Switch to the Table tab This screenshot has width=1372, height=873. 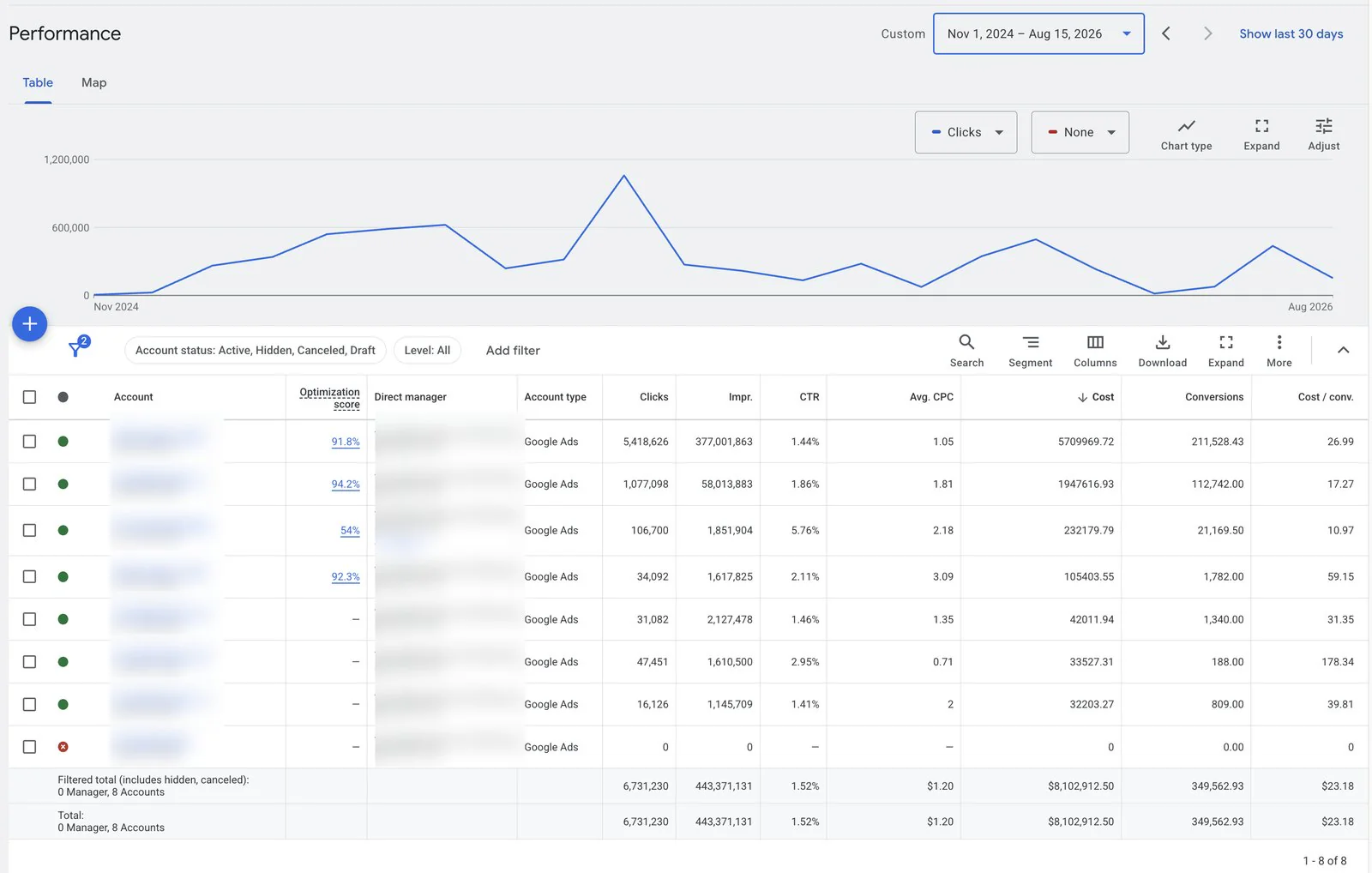(x=38, y=82)
